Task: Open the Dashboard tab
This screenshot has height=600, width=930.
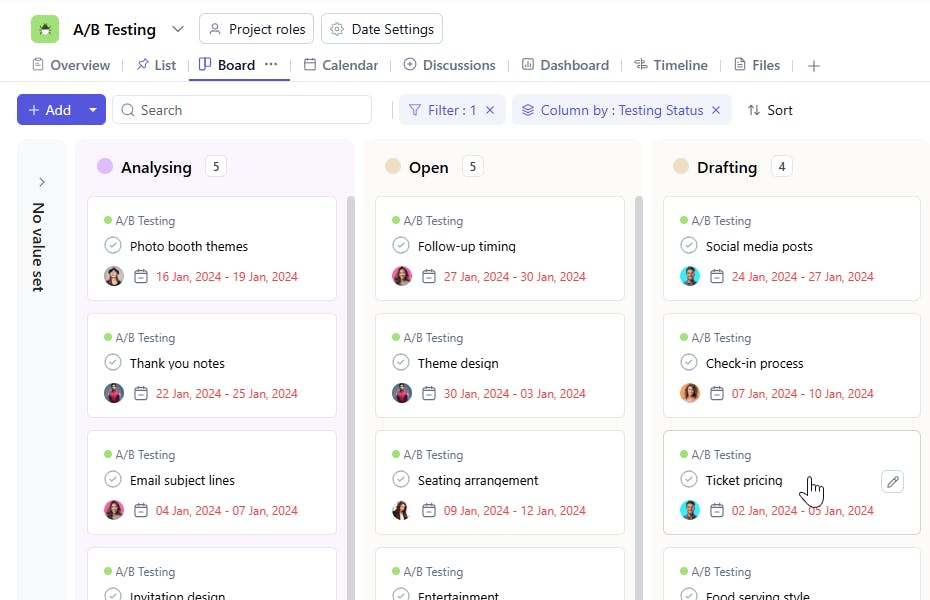Action: [x=565, y=65]
